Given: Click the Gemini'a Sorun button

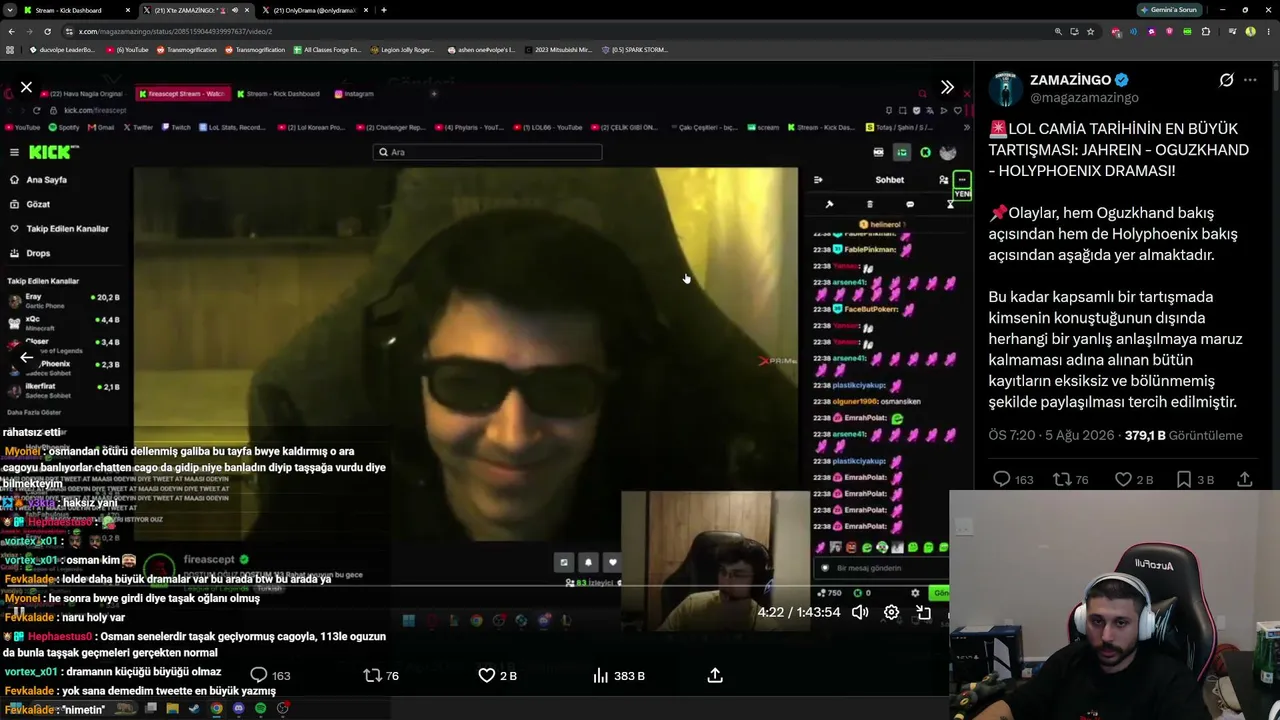Looking at the screenshot, I should click(1169, 10).
